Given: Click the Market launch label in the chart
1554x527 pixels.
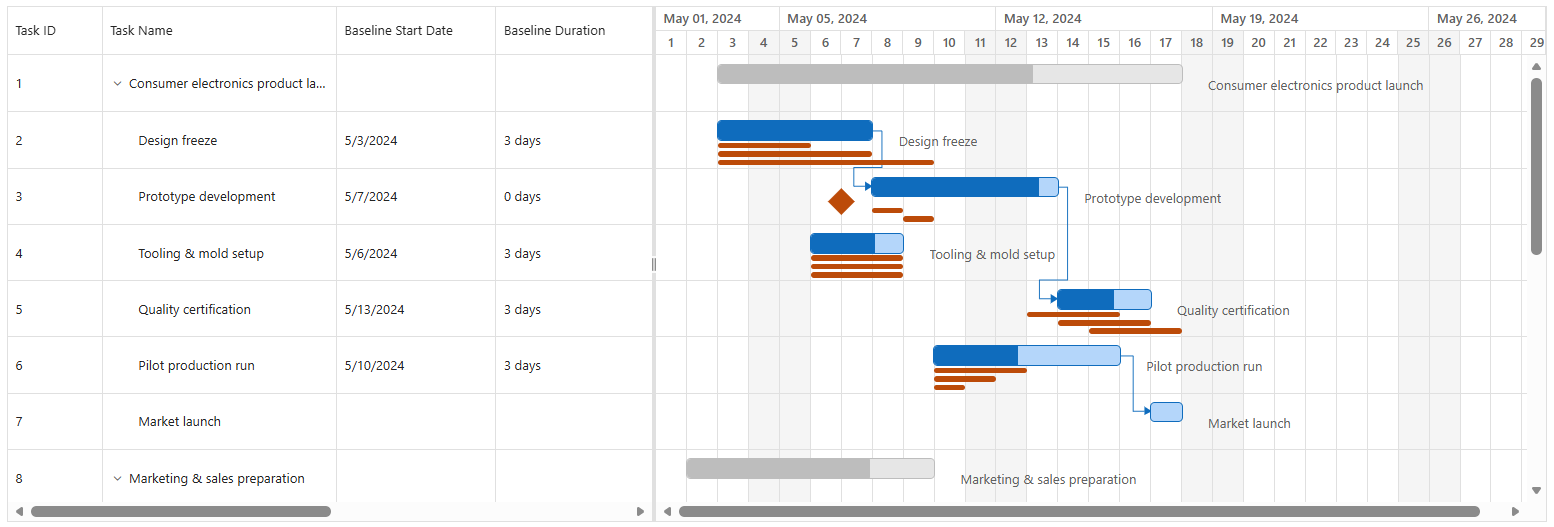Looking at the screenshot, I should (x=1249, y=424).
